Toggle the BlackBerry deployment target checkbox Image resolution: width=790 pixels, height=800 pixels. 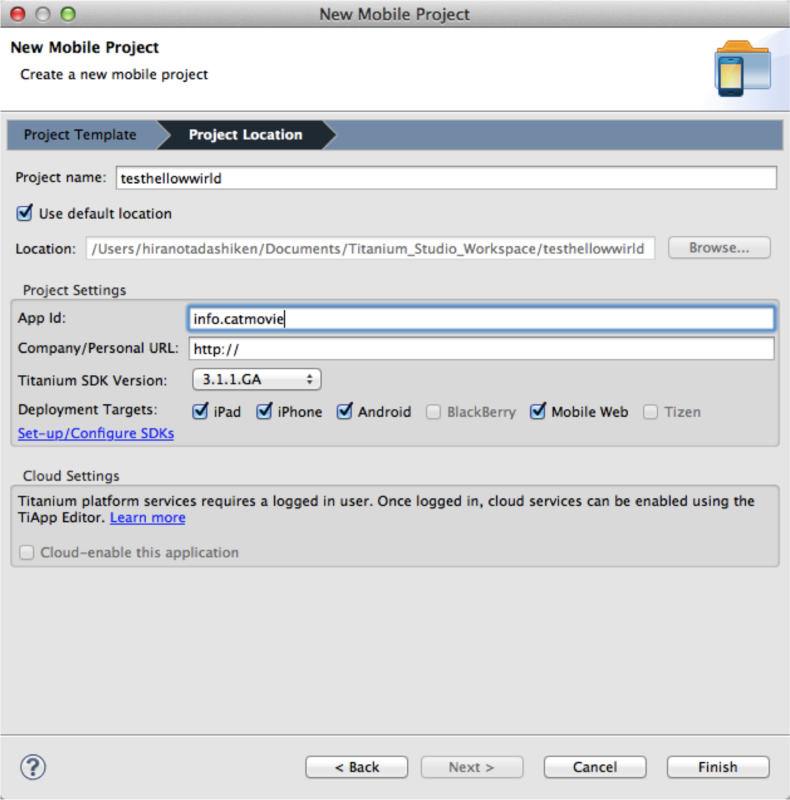[x=433, y=412]
